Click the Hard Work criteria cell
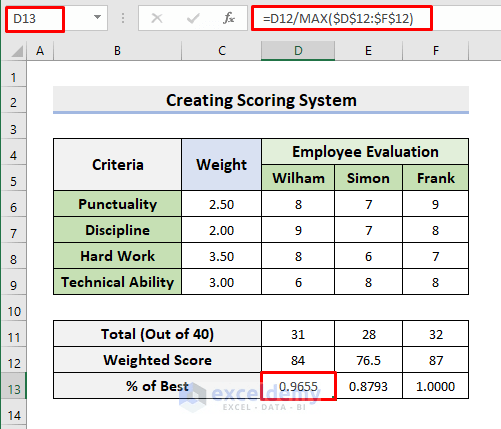This screenshot has height=429, width=501. point(117,256)
